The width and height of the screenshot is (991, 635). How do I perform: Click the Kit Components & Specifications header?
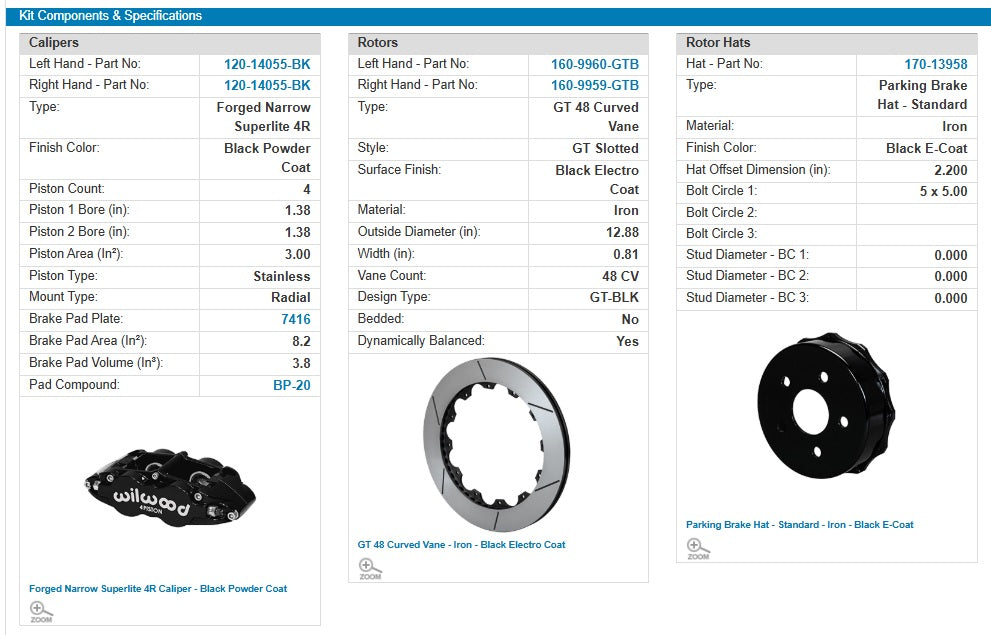coord(111,16)
